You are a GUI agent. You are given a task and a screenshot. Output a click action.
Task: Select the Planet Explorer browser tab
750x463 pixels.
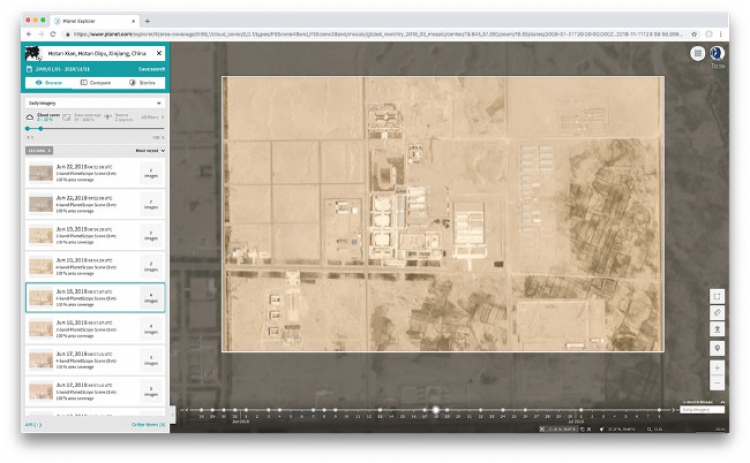click(95, 21)
